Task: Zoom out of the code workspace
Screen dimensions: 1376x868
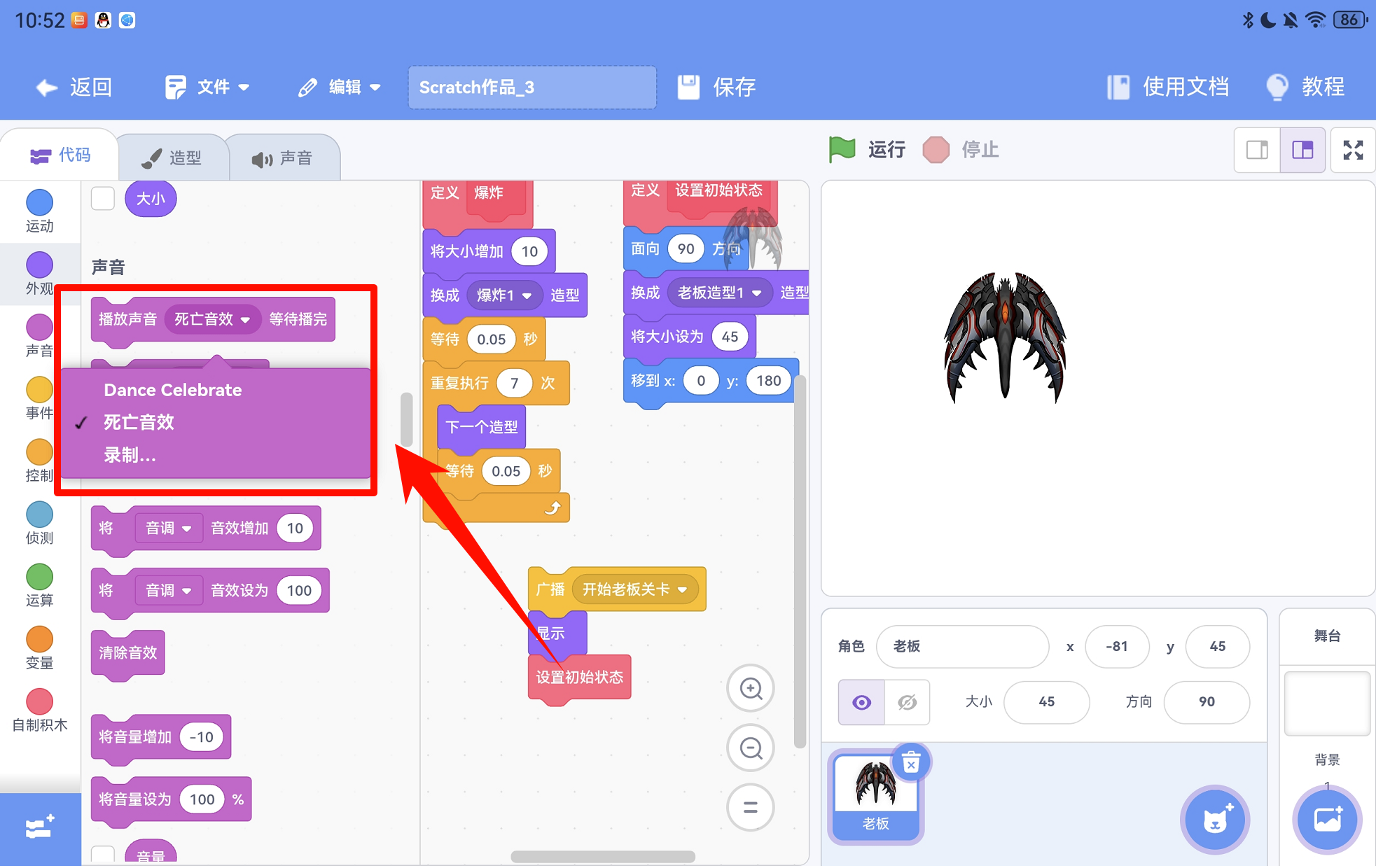Action: click(751, 748)
